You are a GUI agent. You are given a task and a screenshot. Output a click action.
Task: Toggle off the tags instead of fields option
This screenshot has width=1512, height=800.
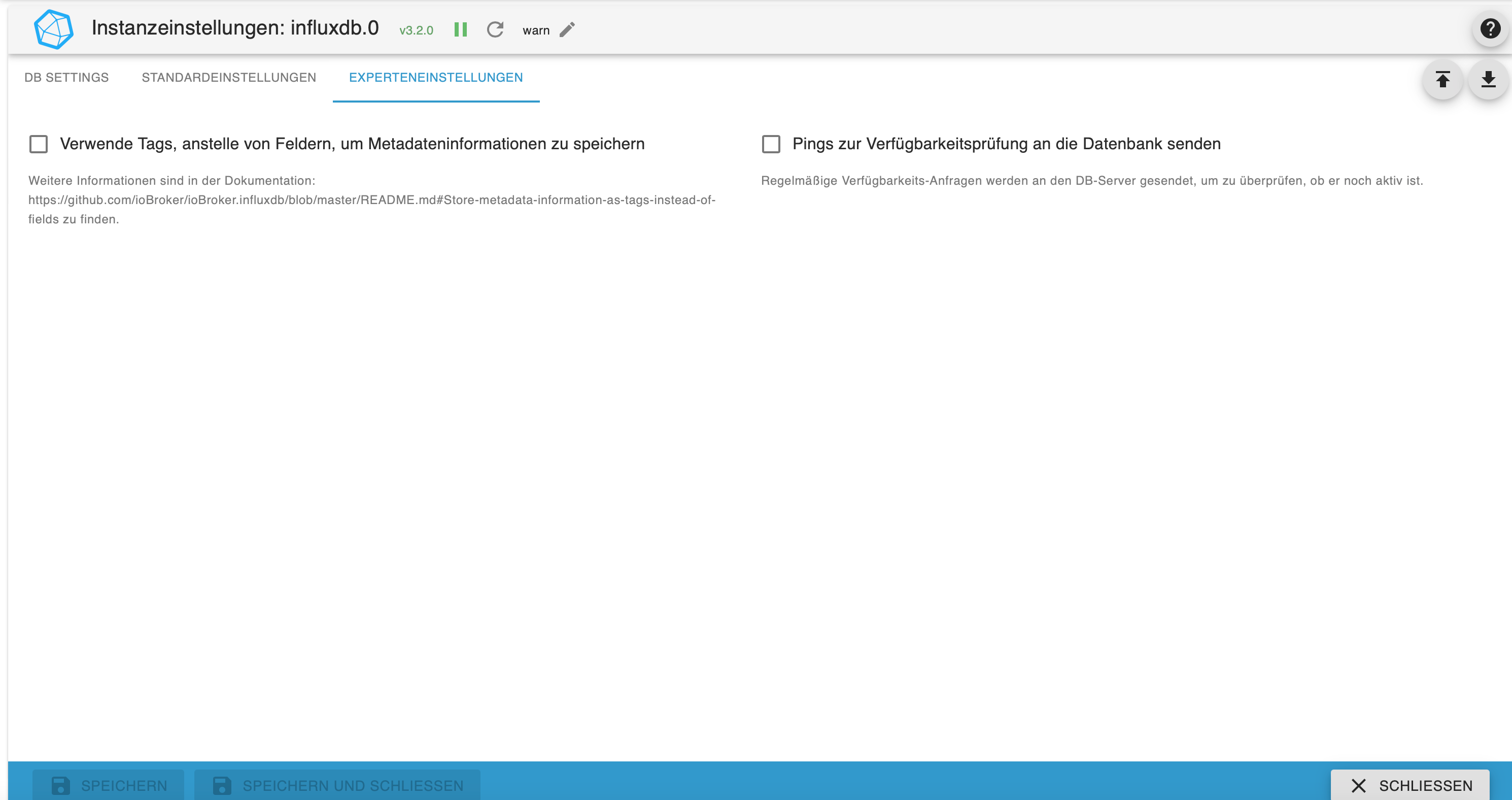click(x=39, y=144)
